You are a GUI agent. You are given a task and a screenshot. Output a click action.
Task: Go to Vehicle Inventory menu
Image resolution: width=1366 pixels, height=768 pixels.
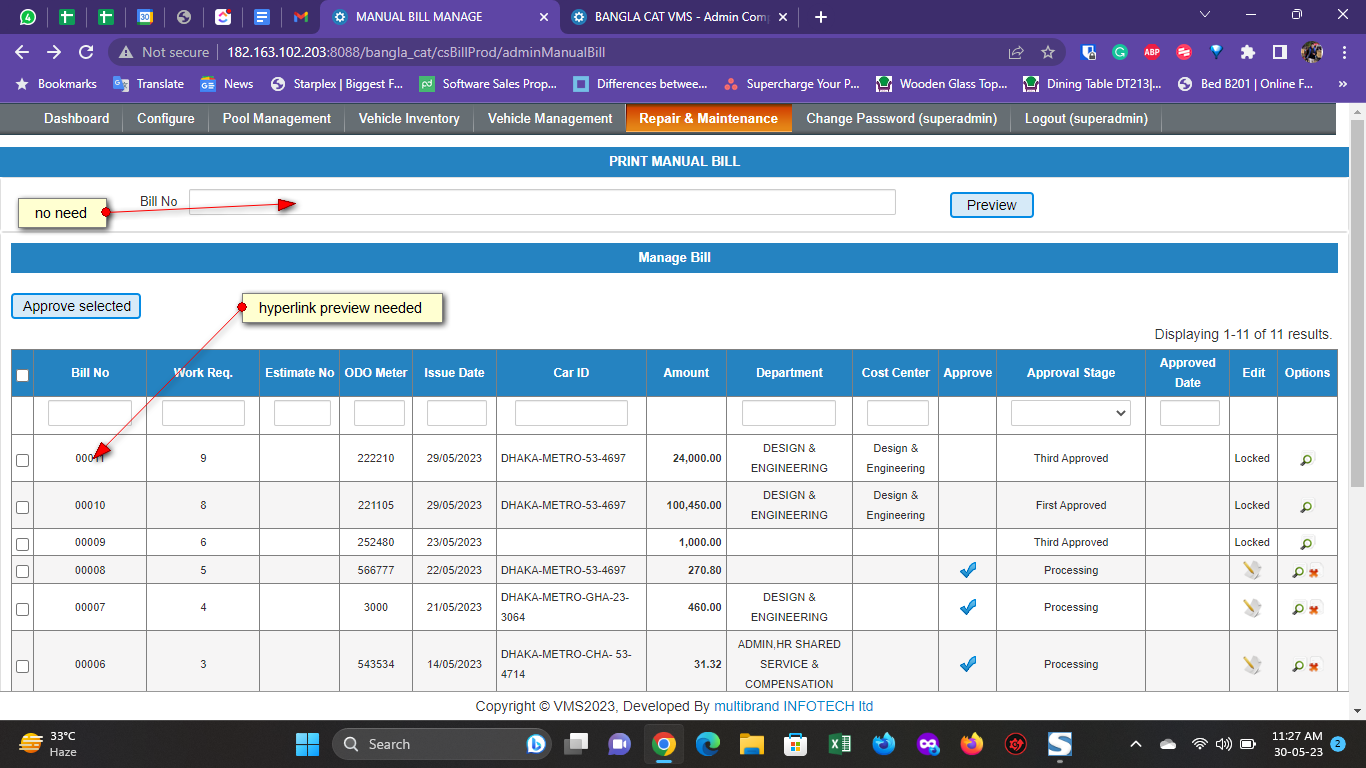click(409, 118)
